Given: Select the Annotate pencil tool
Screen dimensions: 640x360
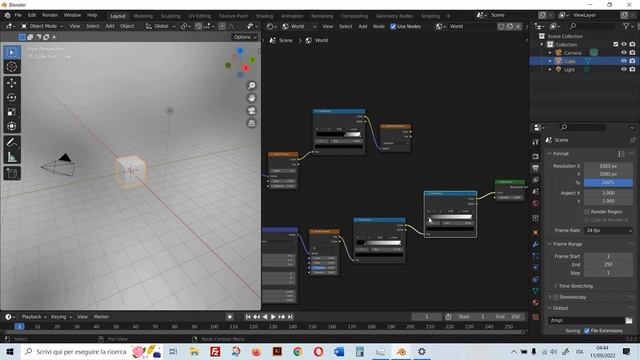Looking at the screenshot, I should (12, 142).
